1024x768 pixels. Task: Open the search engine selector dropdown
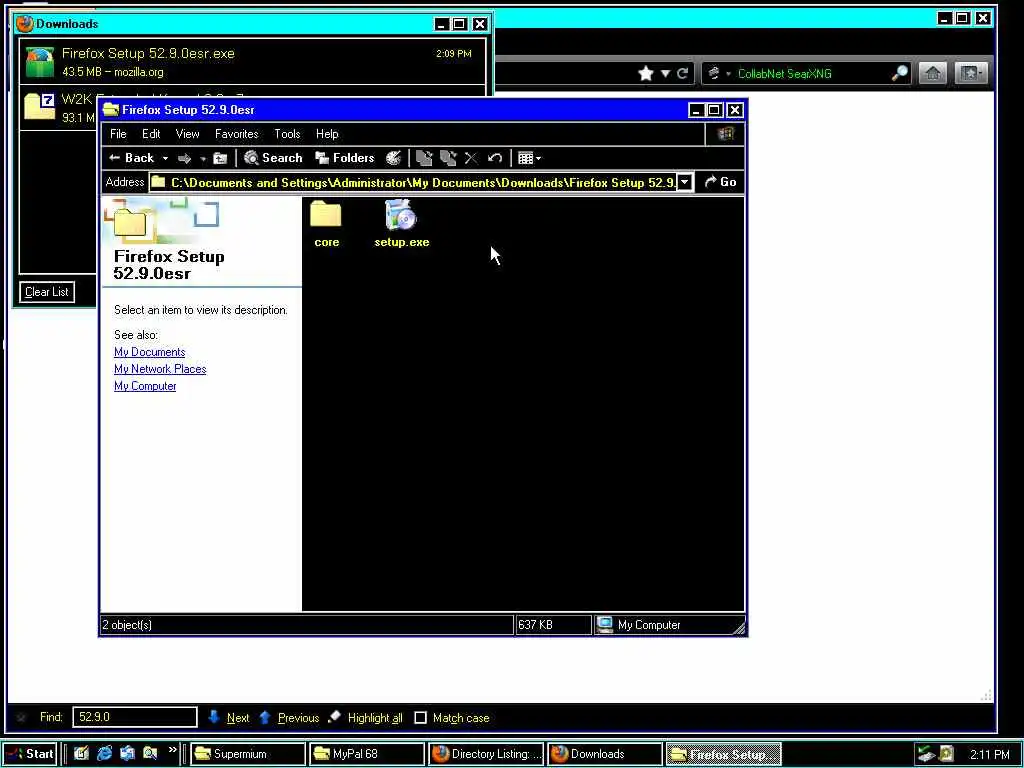(x=718, y=73)
